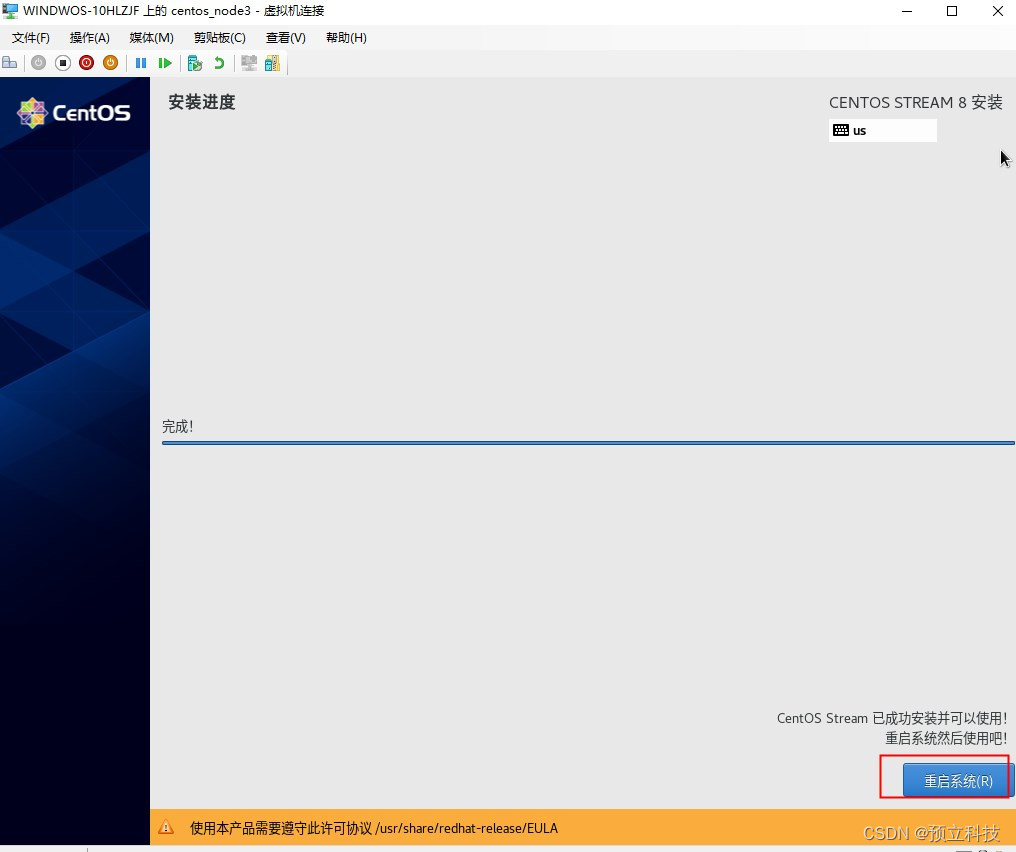Click the 重启系统(R) reboot button

coord(958,781)
